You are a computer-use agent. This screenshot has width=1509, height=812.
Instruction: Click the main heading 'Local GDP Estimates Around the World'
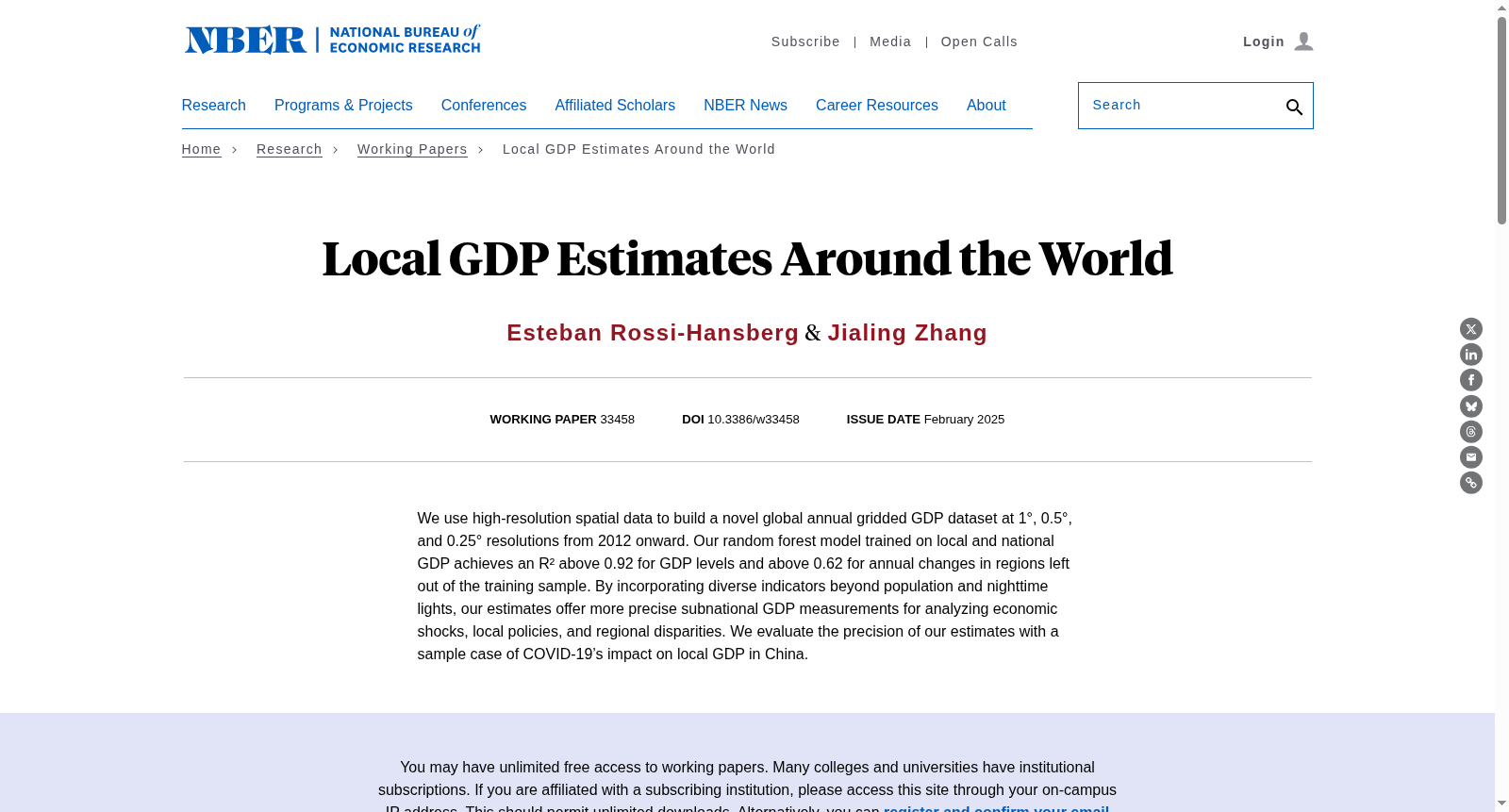click(747, 258)
